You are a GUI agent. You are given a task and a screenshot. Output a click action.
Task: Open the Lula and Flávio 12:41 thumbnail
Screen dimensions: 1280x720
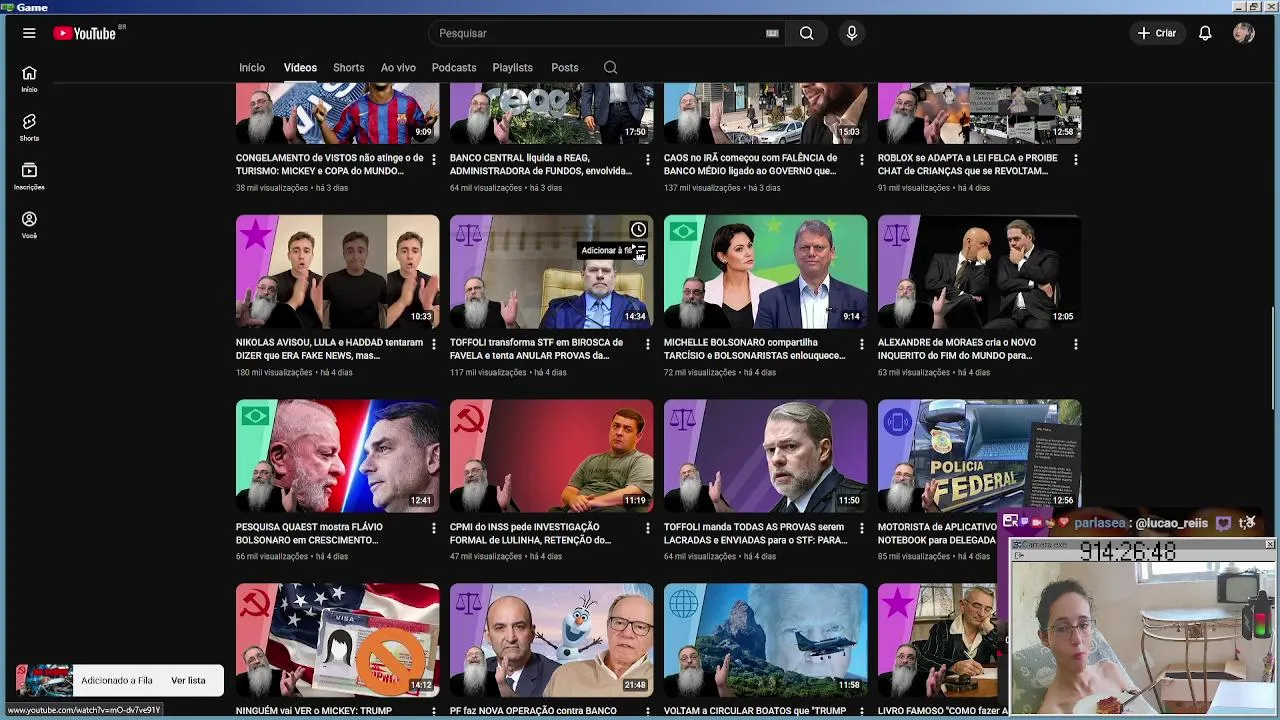pos(337,456)
